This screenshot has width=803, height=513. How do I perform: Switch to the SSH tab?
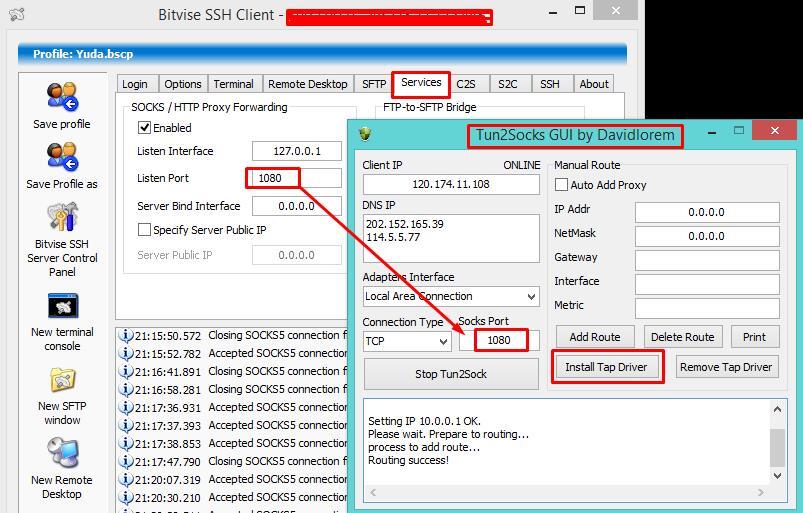click(x=550, y=84)
